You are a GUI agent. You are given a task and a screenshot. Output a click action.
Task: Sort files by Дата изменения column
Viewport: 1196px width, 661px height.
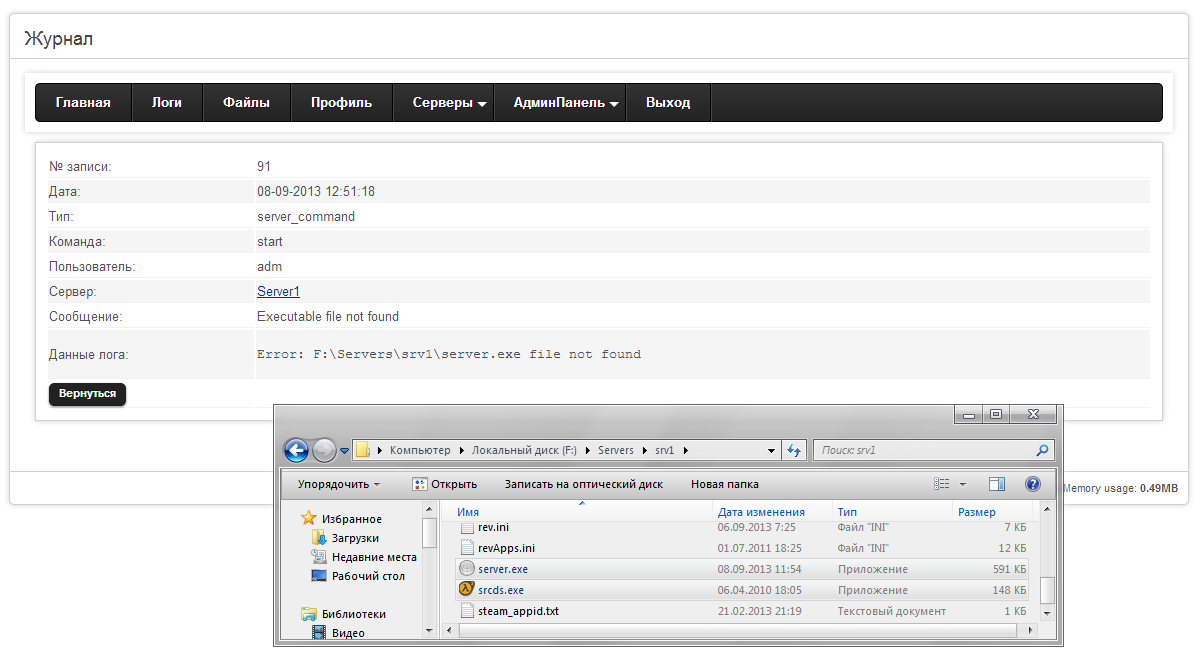pyautogui.click(x=761, y=512)
